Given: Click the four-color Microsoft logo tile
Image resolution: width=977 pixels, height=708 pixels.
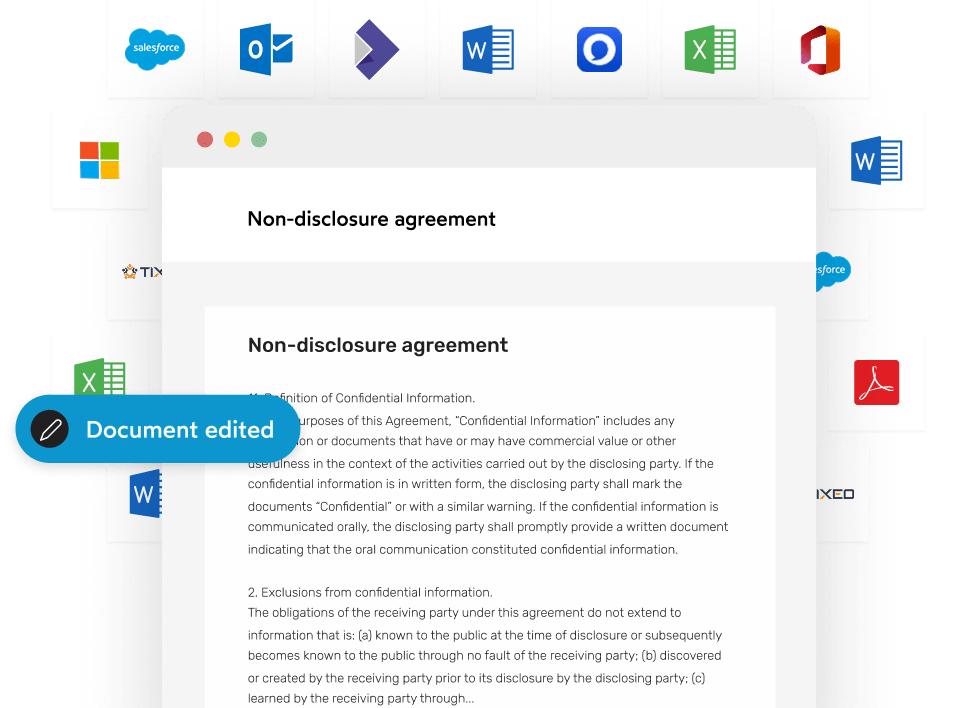Looking at the screenshot, I should [99, 160].
